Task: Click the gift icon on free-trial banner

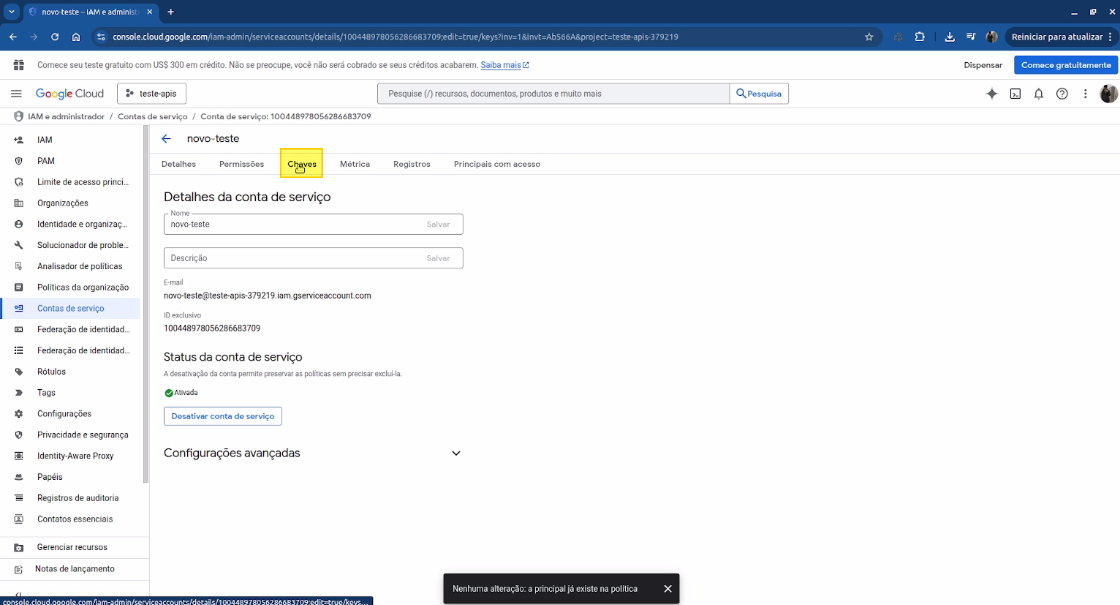Action: coord(19,65)
